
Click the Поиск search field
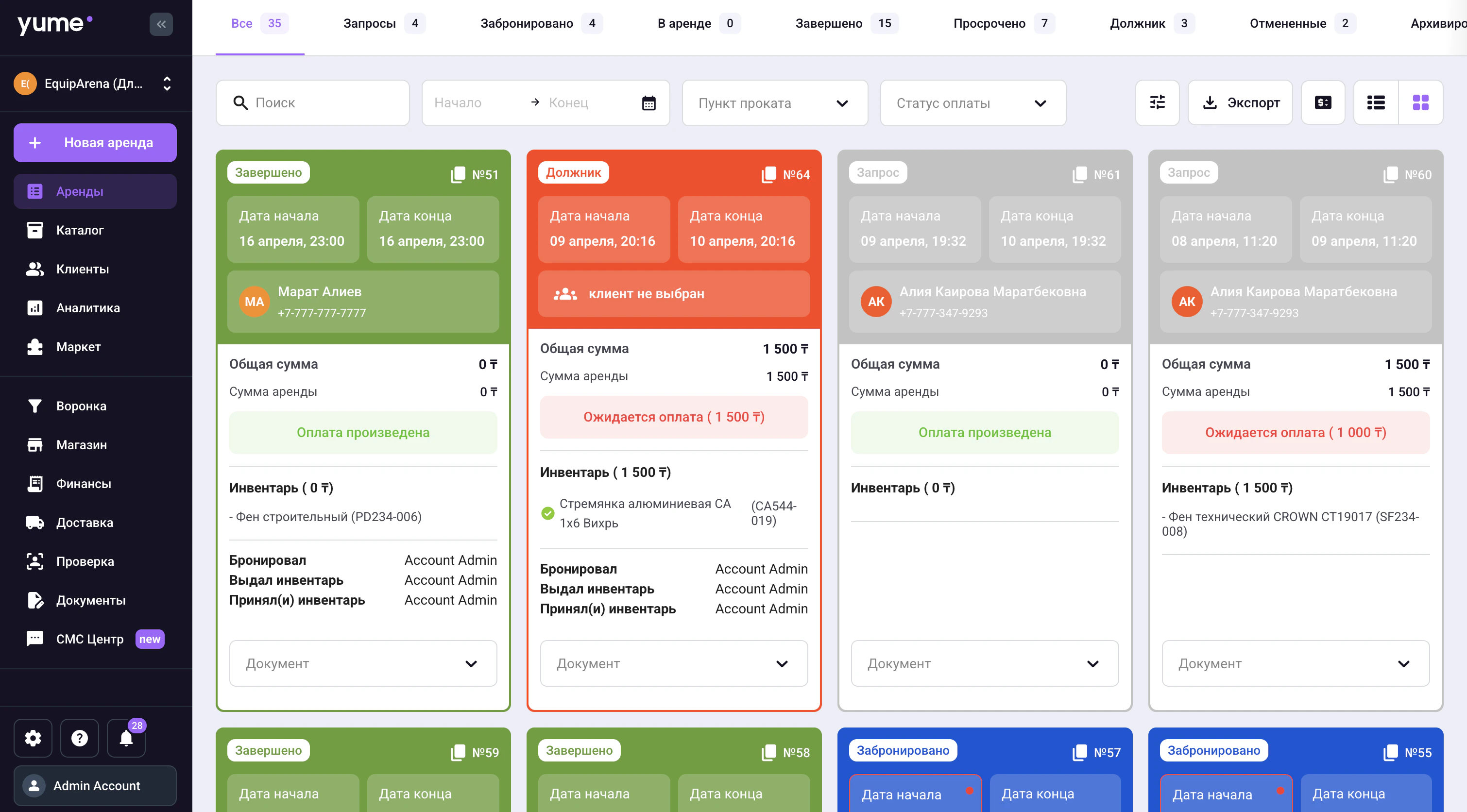tap(313, 102)
